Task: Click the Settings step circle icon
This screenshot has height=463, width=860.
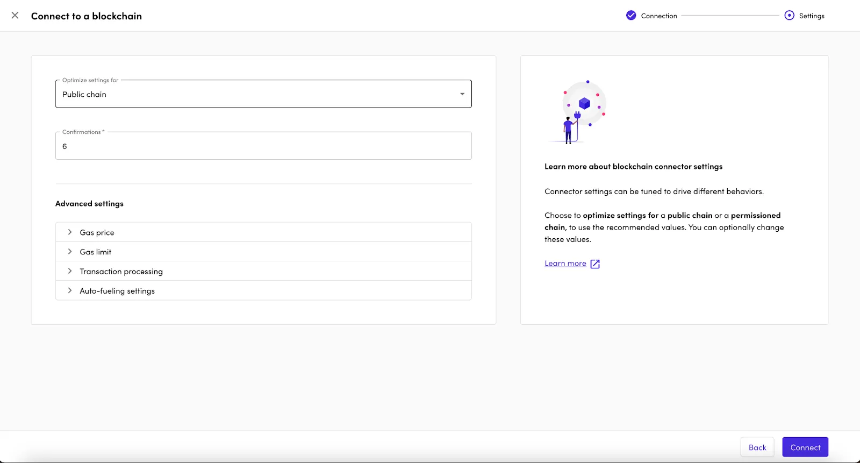Action: click(x=789, y=15)
